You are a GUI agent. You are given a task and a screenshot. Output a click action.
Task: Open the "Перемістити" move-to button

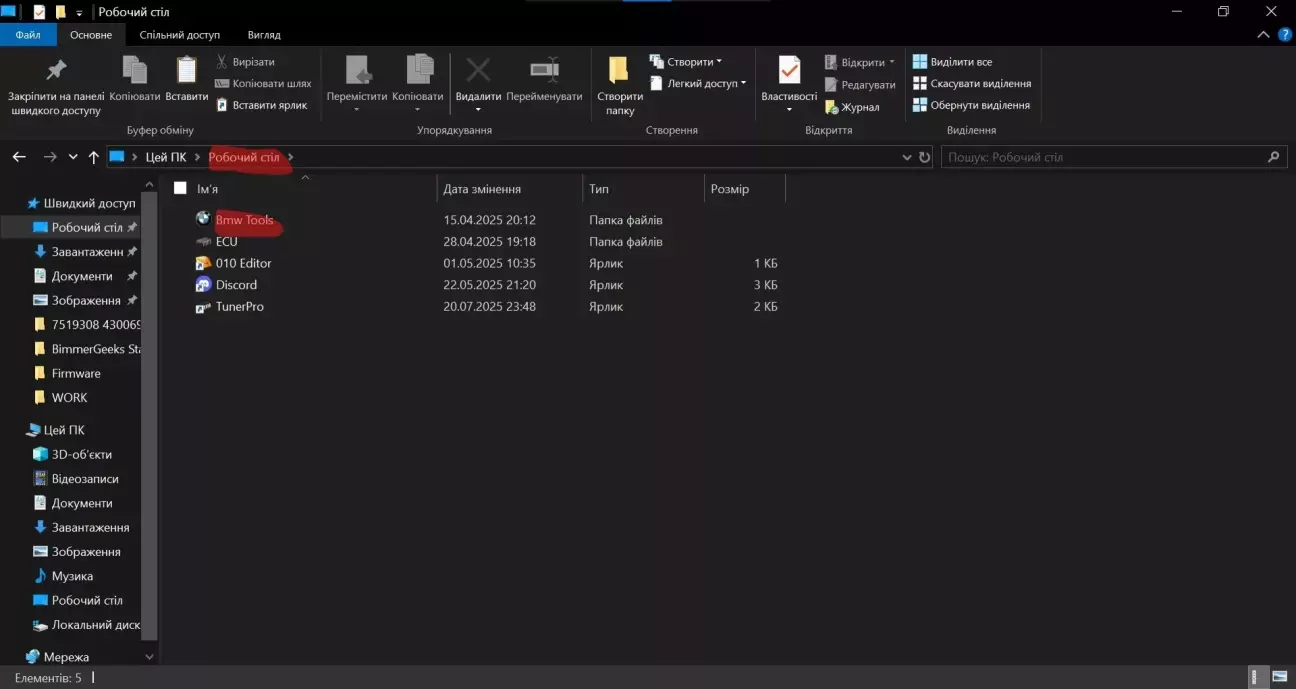[x=357, y=82]
